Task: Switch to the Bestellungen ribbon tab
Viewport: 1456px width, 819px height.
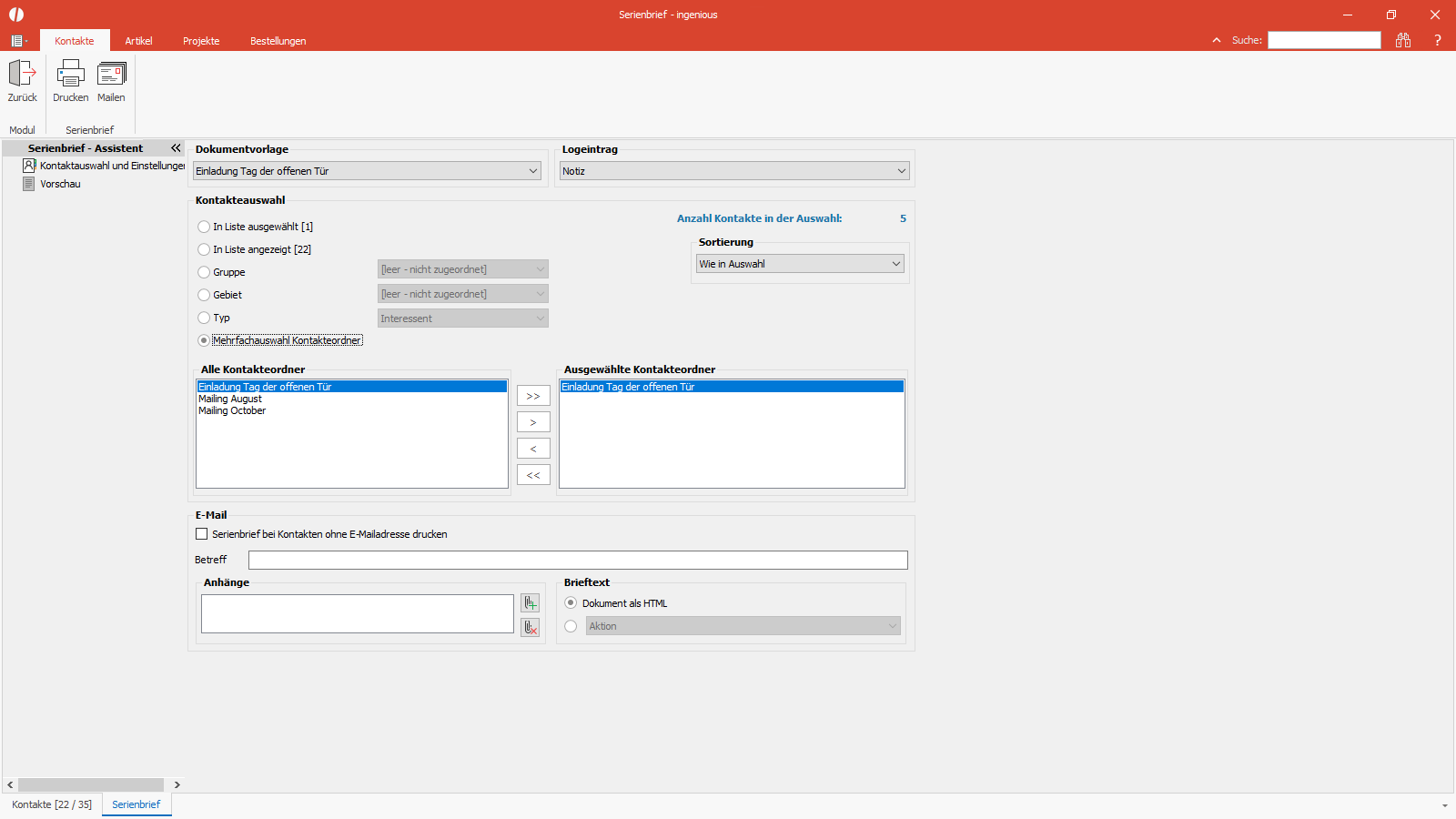Action: 278,41
